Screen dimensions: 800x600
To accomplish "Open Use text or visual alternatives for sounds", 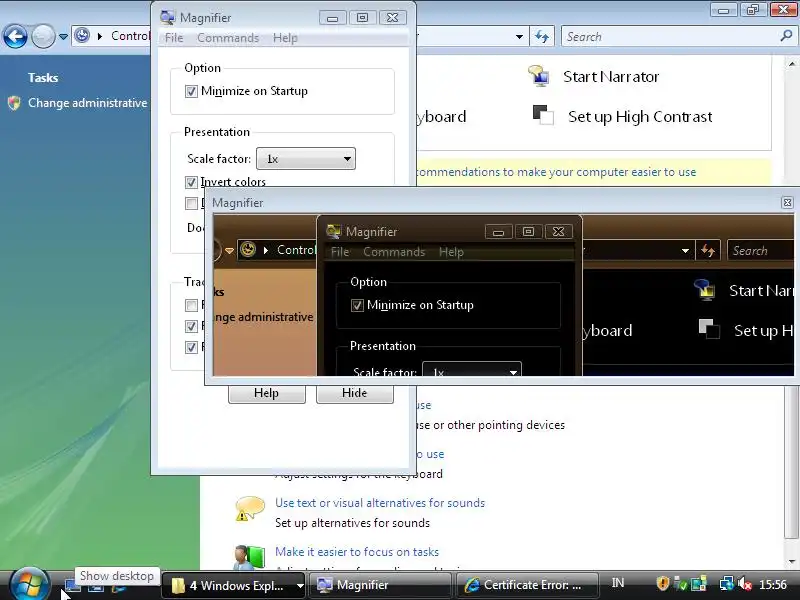I will [380, 503].
